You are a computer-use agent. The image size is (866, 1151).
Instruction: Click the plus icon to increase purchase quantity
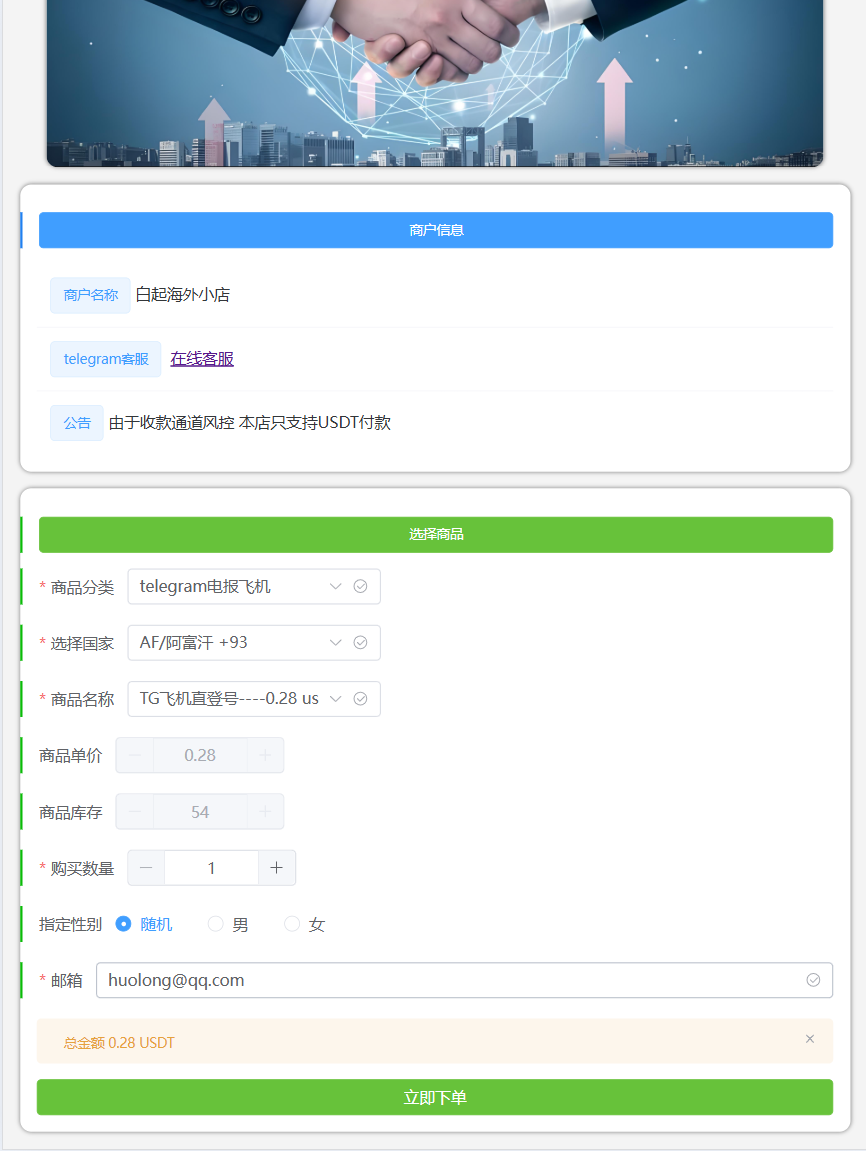pyautogui.click(x=276, y=868)
